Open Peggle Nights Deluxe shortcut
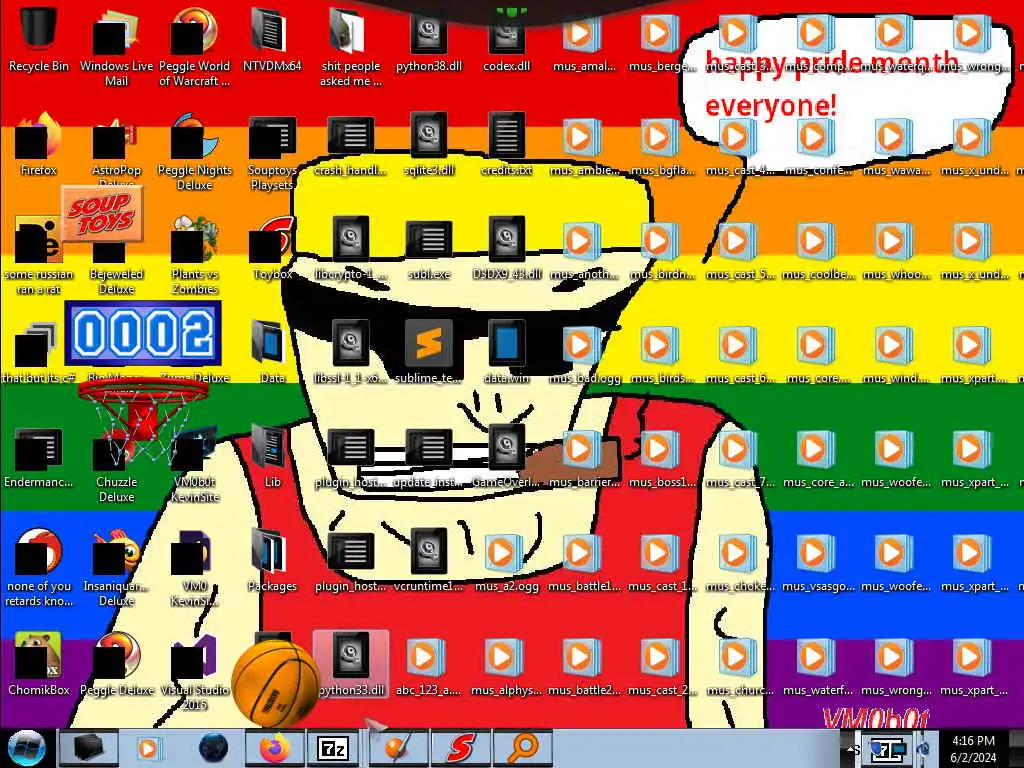Viewport: 1024px width, 768px height. [x=195, y=152]
